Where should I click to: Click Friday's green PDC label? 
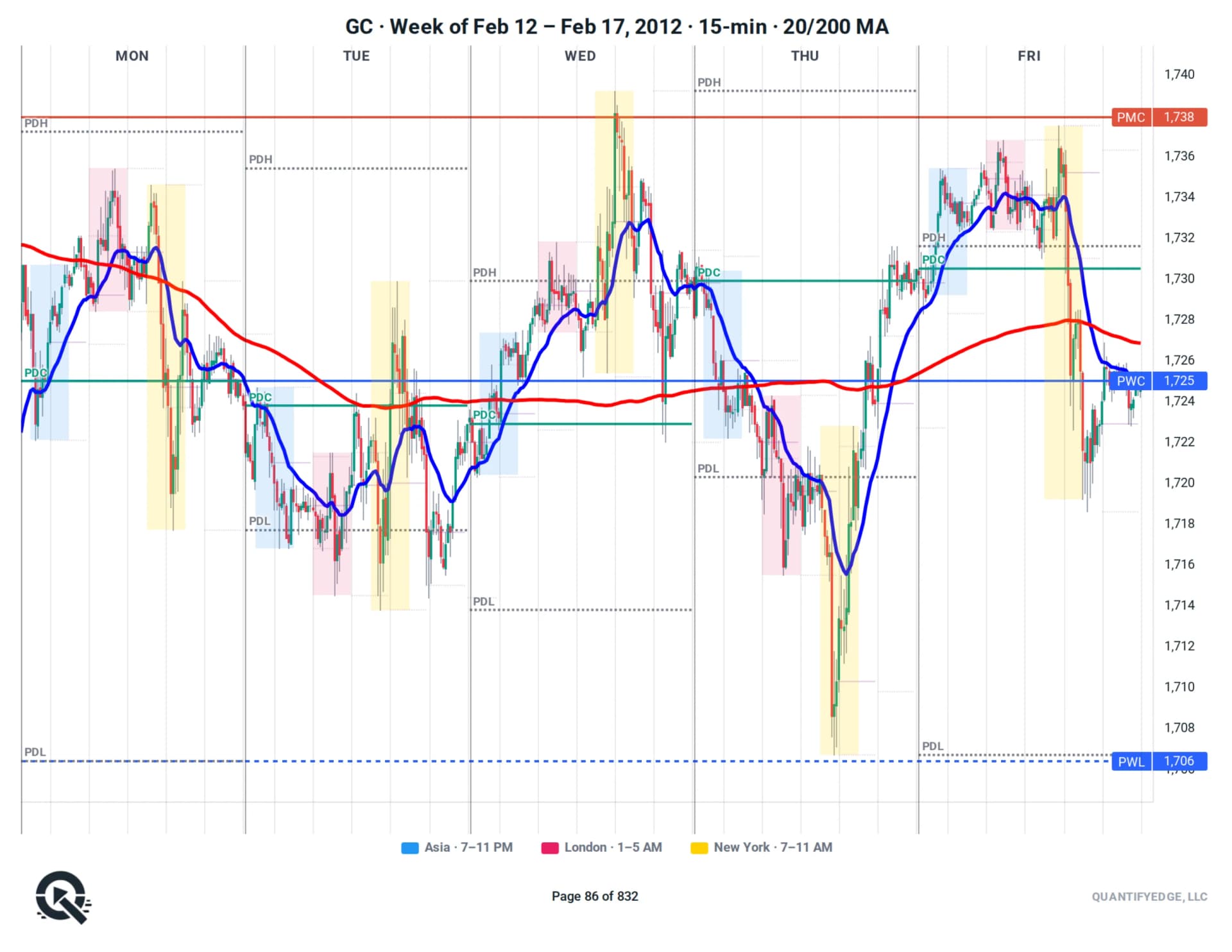(x=934, y=260)
